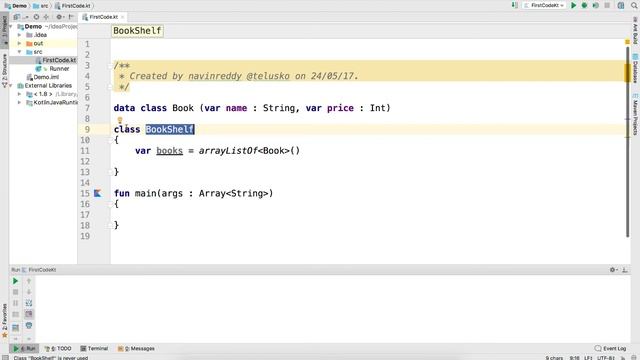Open the Maven Projects side tab
The image size is (640, 360).
click(x=635, y=114)
